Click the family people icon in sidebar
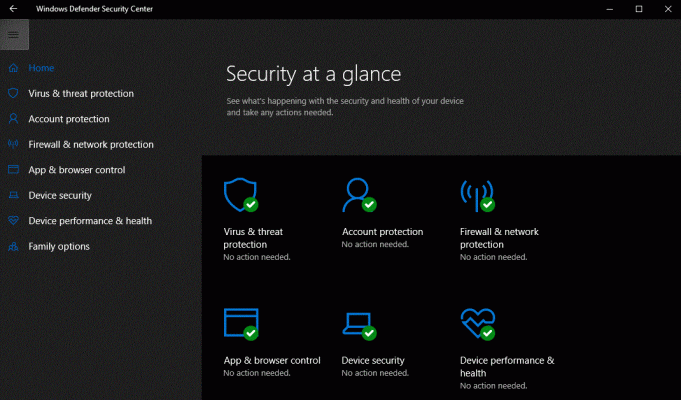This screenshot has width=681, height=400. click(x=13, y=246)
